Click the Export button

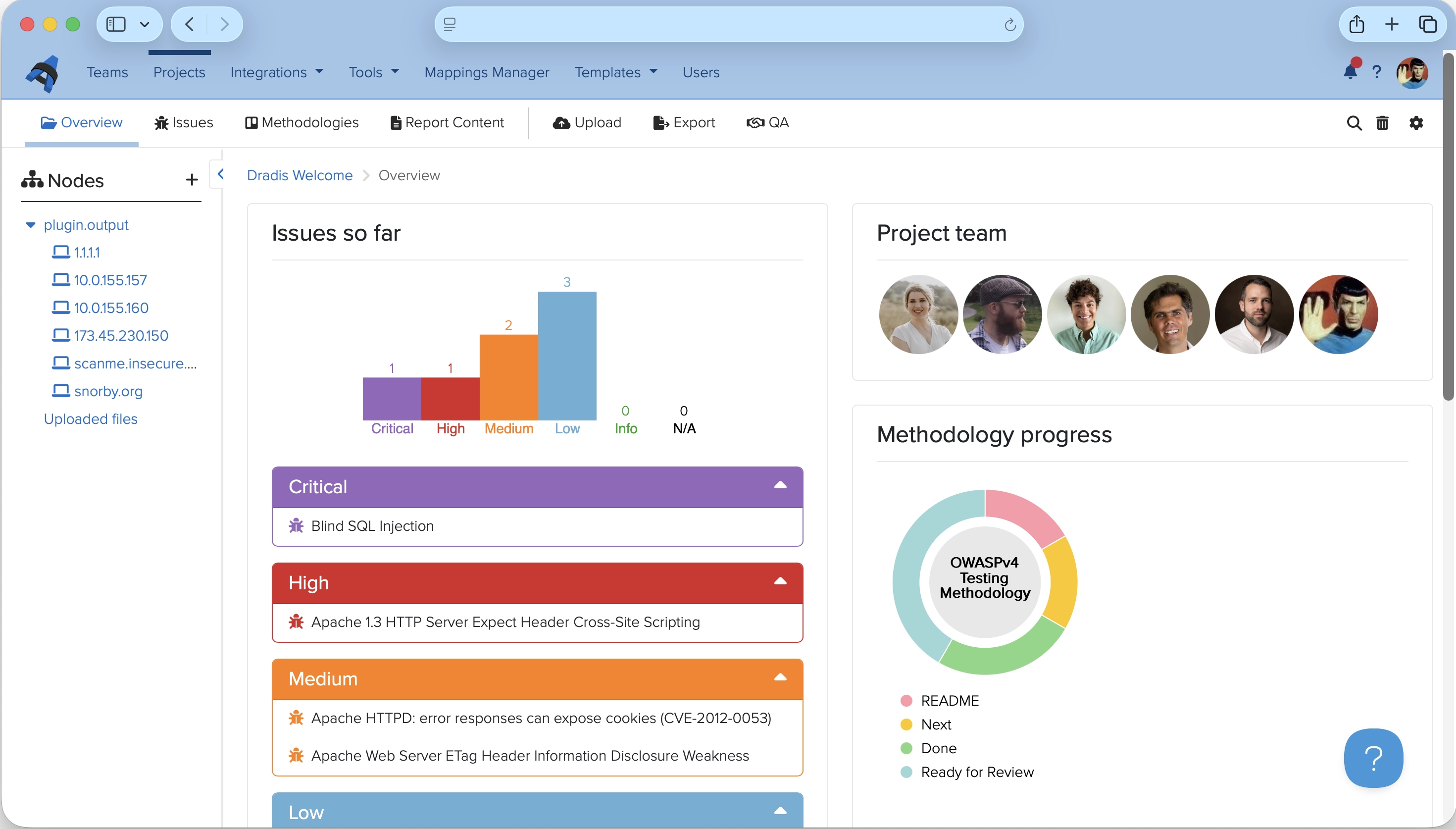pyautogui.click(x=684, y=123)
